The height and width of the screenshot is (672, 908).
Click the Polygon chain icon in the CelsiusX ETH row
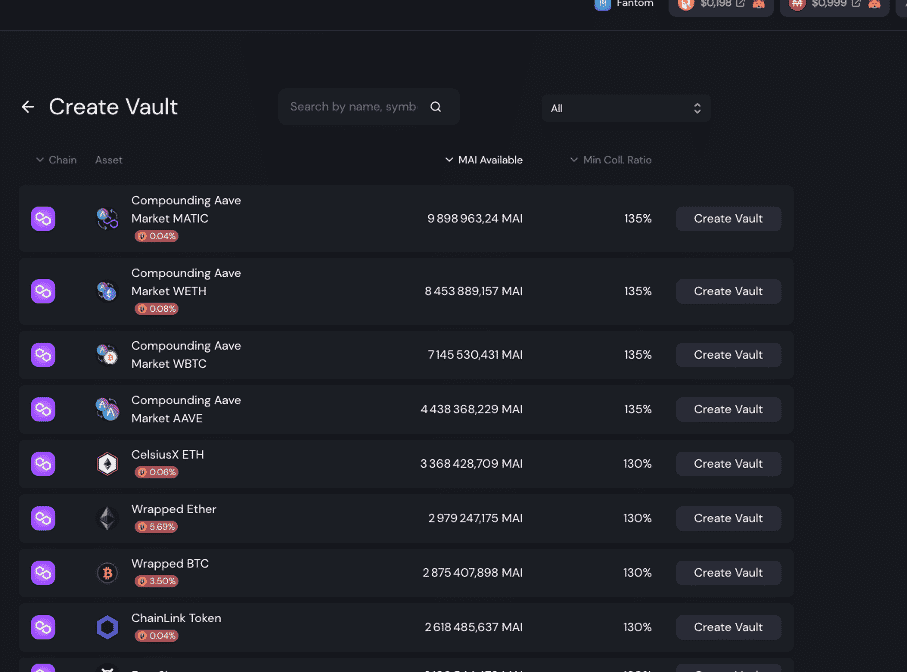(x=43, y=464)
